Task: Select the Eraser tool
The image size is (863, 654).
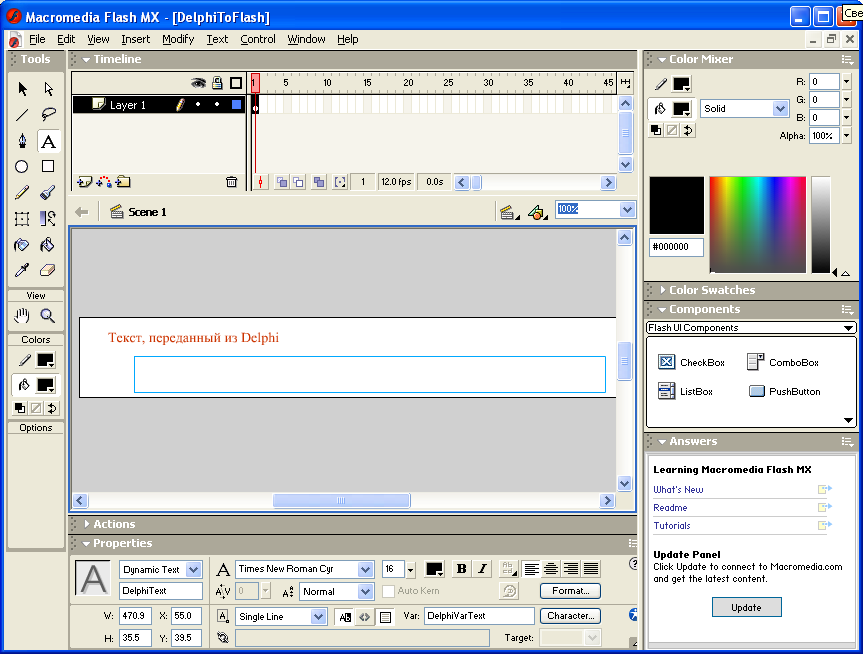Action: pos(48,270)
